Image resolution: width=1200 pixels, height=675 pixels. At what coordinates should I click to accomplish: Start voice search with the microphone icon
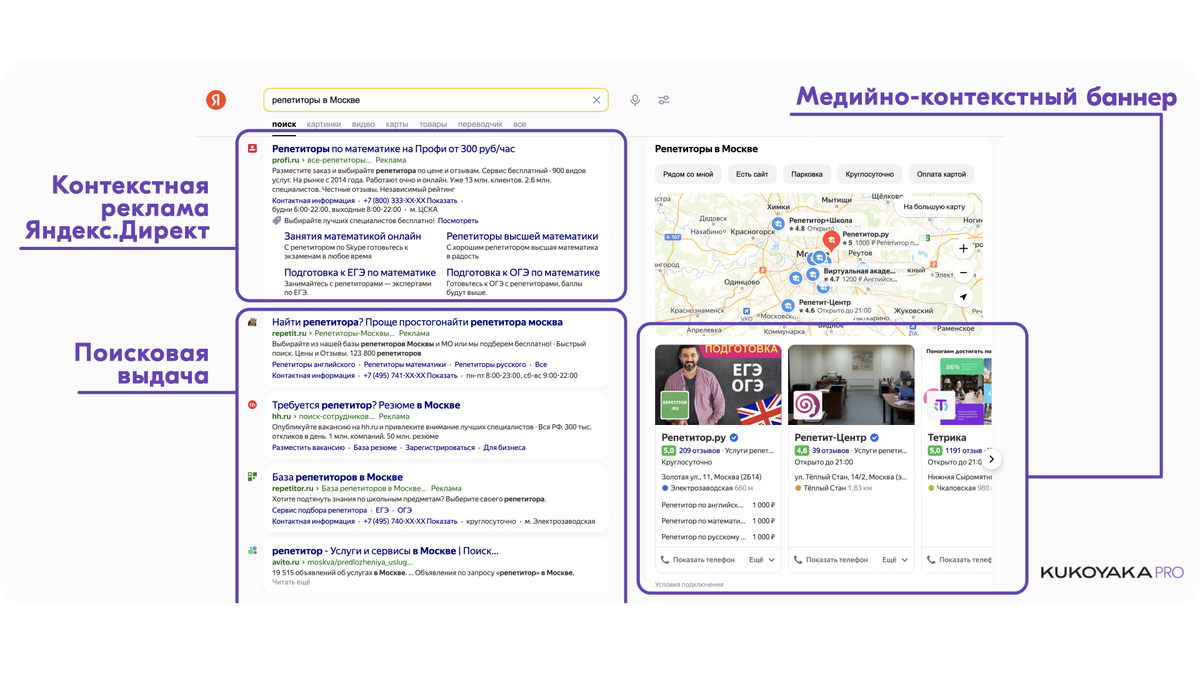click(635, 100)
